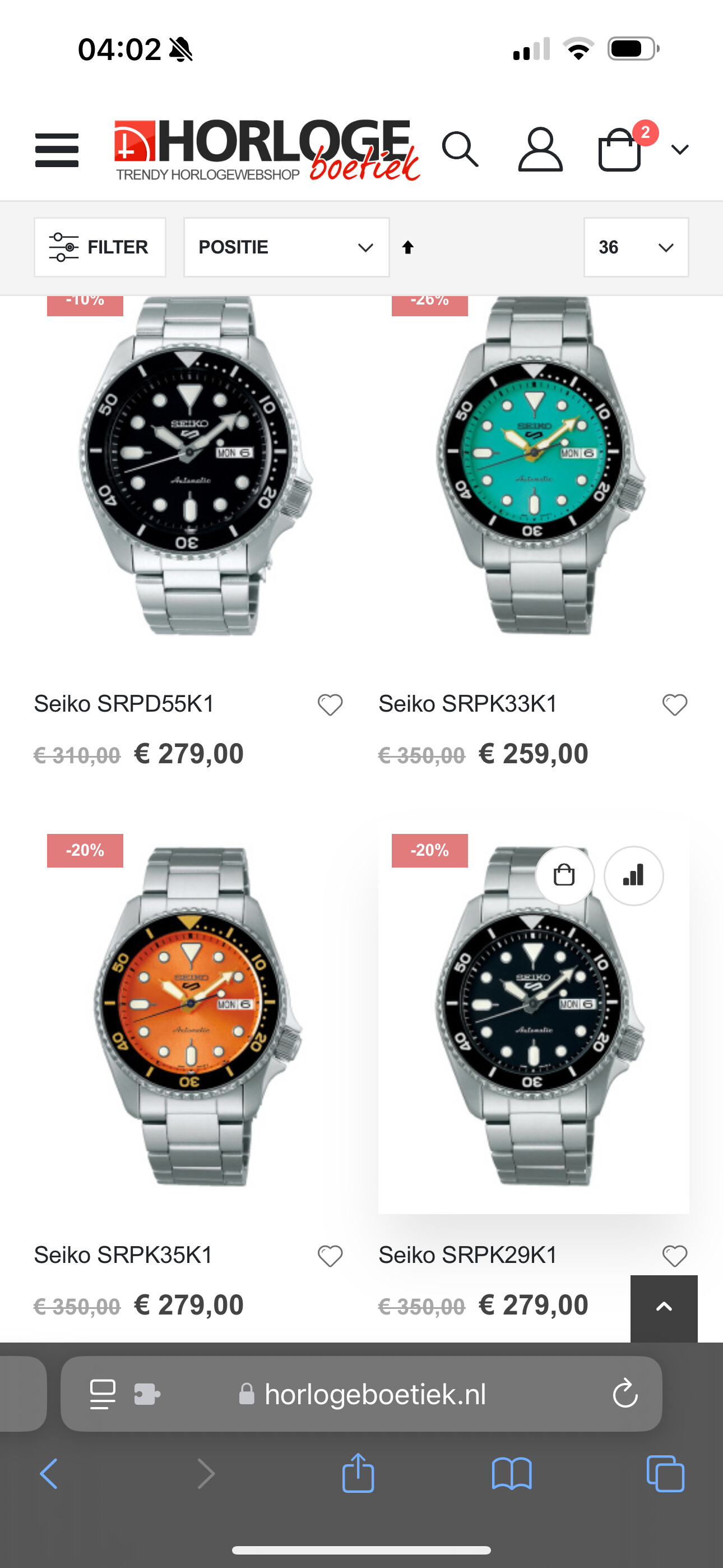The width and height of the screenshot is (723, 1568).
Task: Open the hamburger navigation menu
Action: (57, 150)
